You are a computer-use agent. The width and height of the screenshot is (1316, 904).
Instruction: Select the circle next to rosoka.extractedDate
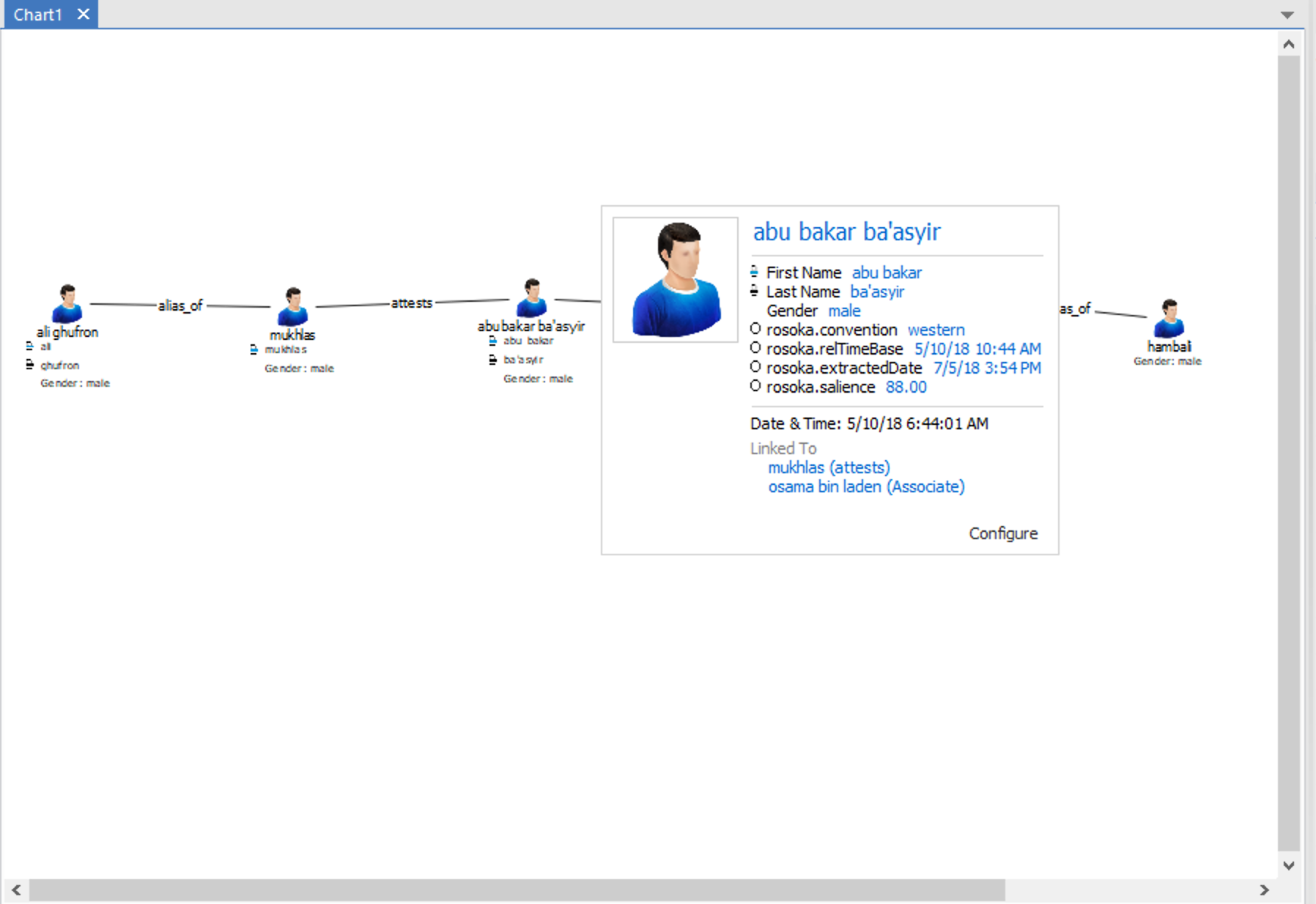pos(756,367)
